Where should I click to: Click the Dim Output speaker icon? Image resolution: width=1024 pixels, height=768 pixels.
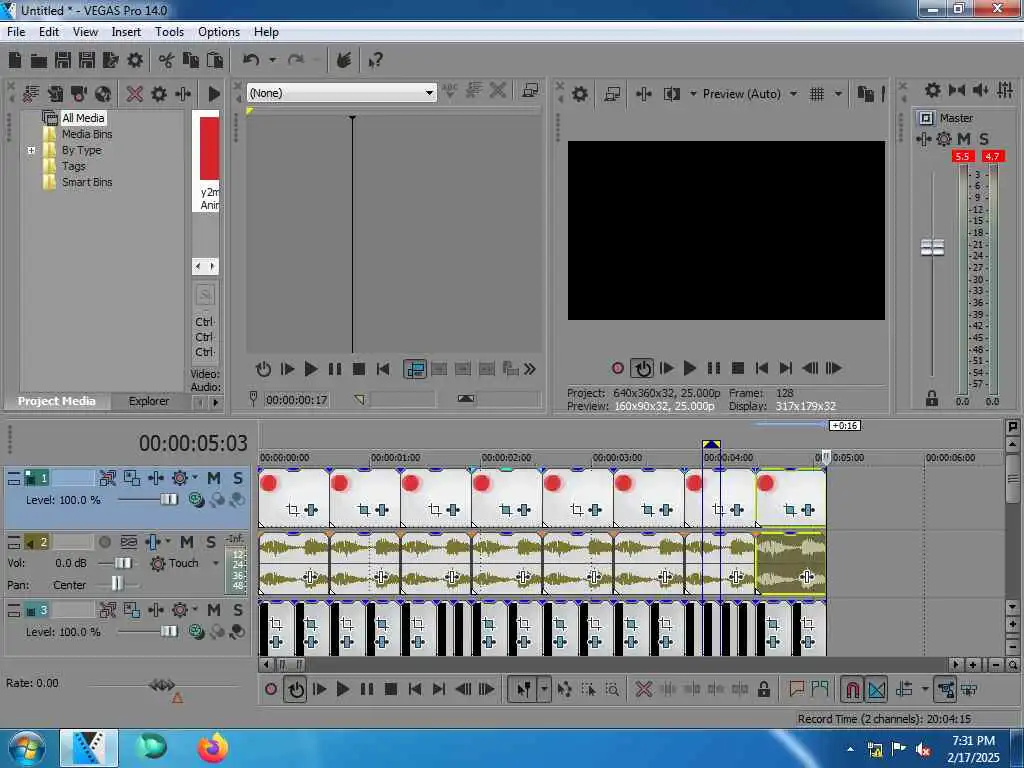[980, 90]
